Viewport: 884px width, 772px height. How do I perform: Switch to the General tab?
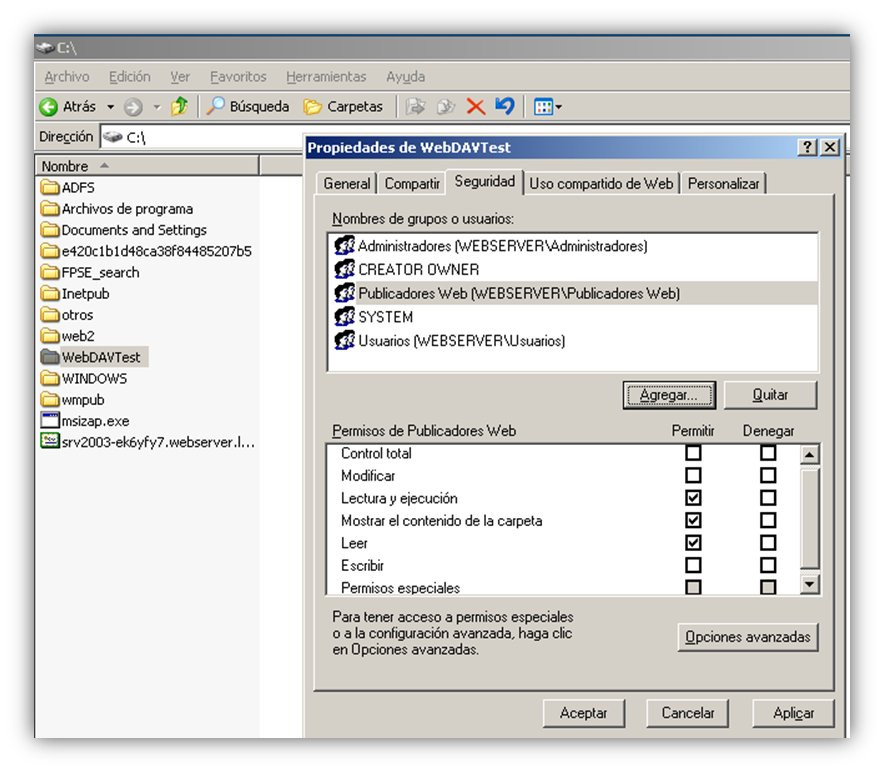click(346, 183)
